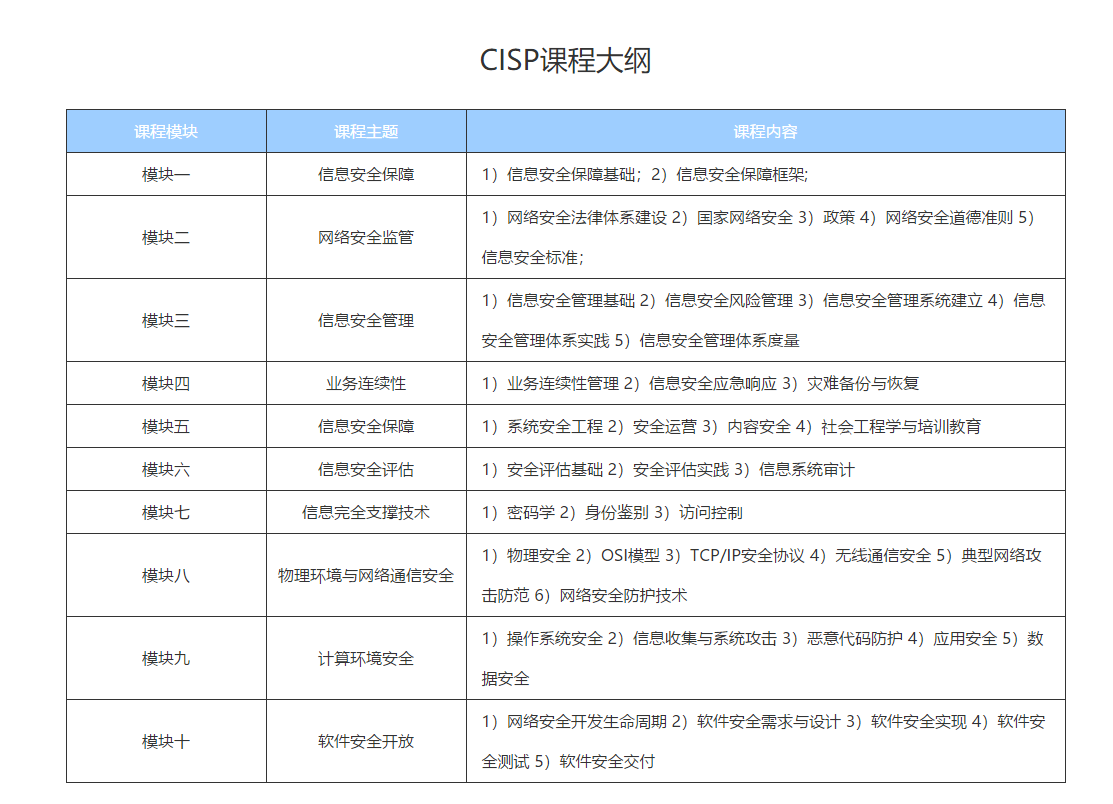Click content starting 业务连续性管理
1113x804 pixels.
pyautogui.click(x=766, y=383)
